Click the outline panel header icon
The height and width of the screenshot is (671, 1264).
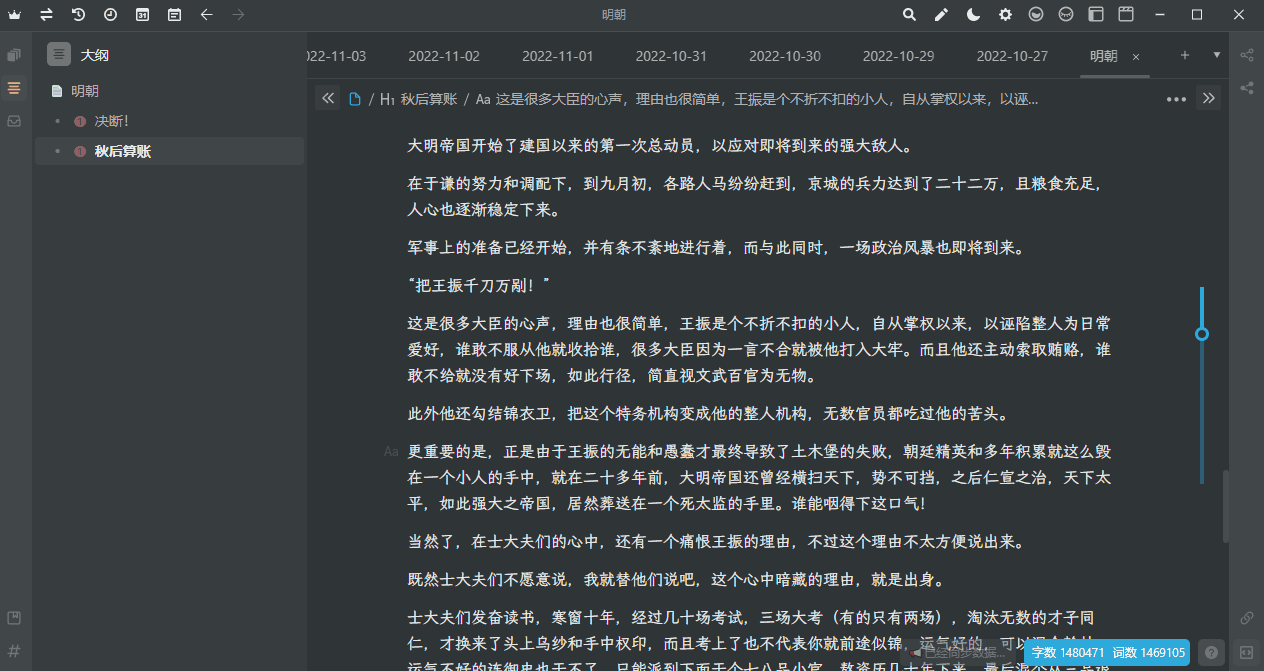point(59,55)
